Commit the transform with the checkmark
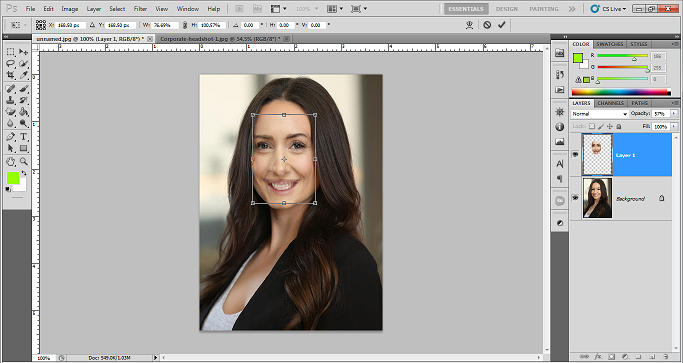Image resolution: width=683 pixels, height=363 pixels. pyautogui.click(x=501, y=25)
